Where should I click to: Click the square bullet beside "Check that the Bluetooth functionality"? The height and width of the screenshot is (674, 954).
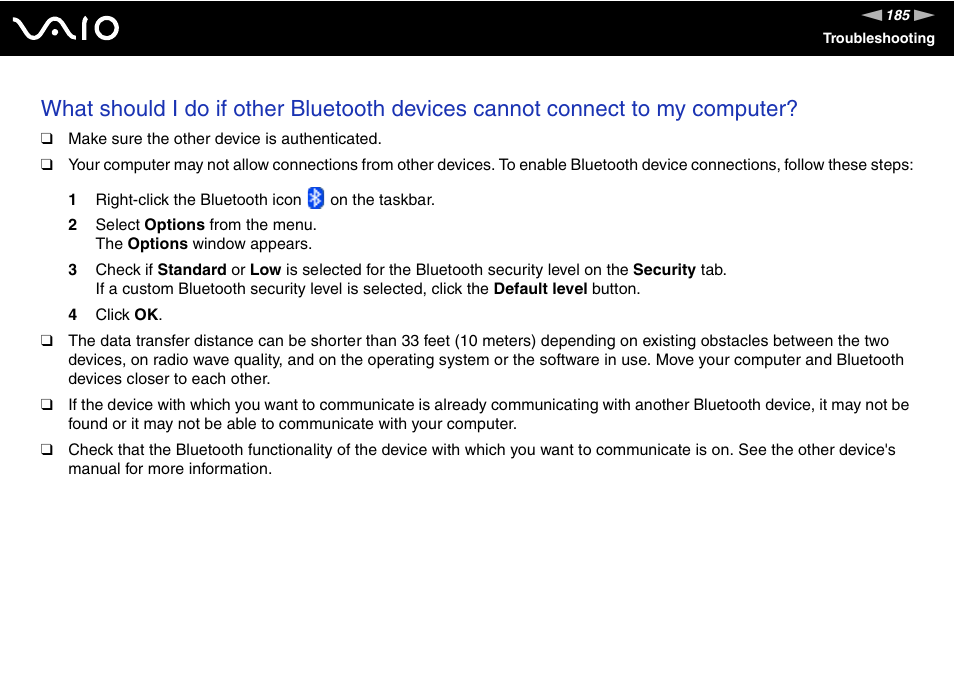[46, 450]
